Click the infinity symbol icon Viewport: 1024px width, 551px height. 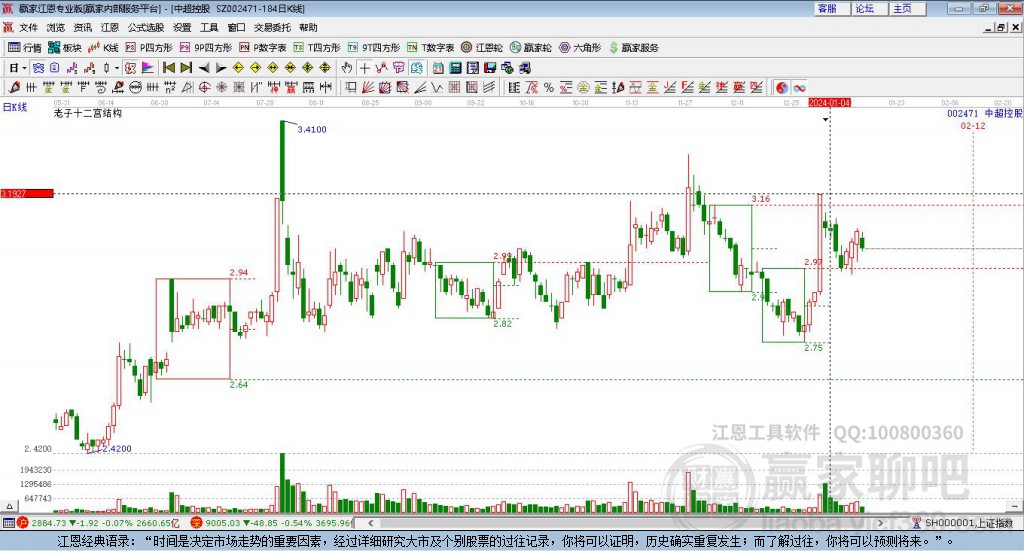pyautogui.click(x=800, y=88)
